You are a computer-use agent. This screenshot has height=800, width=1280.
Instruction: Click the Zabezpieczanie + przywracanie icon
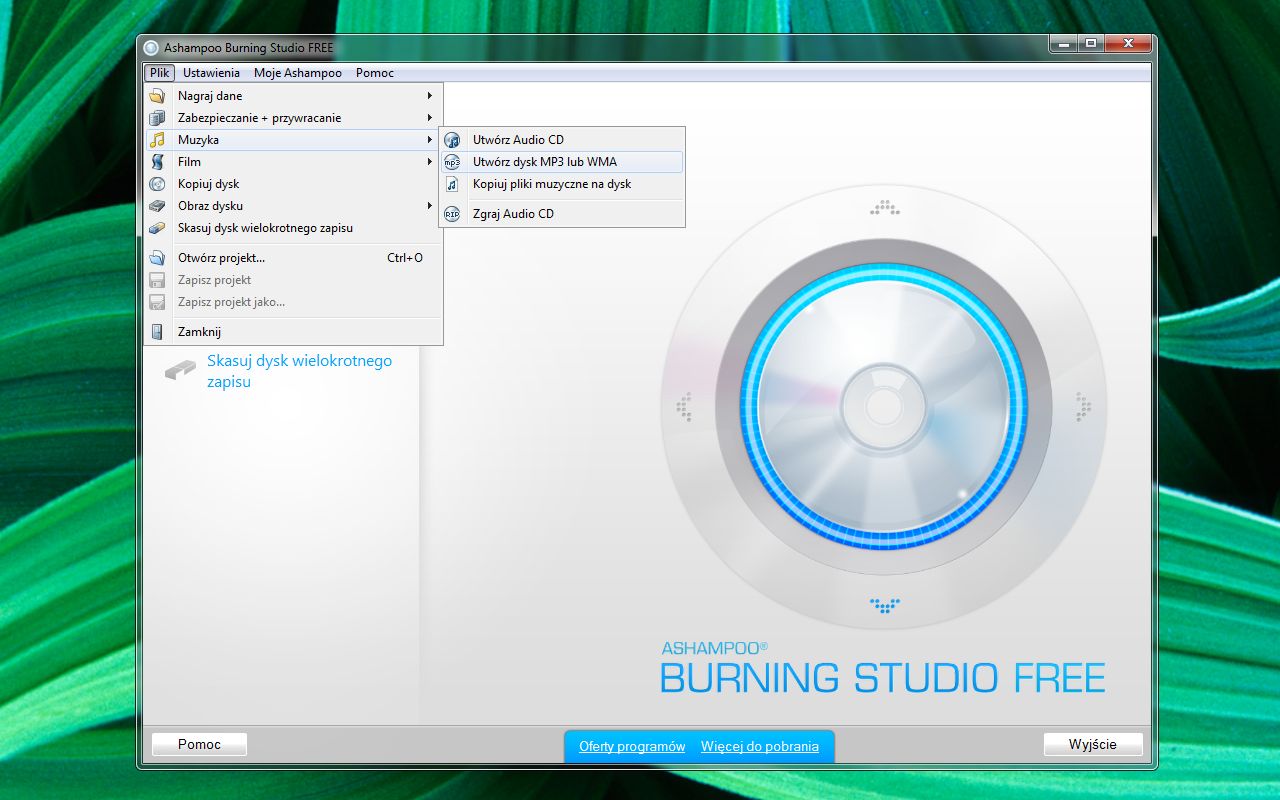pyautogui.click(x=157, y=118)
